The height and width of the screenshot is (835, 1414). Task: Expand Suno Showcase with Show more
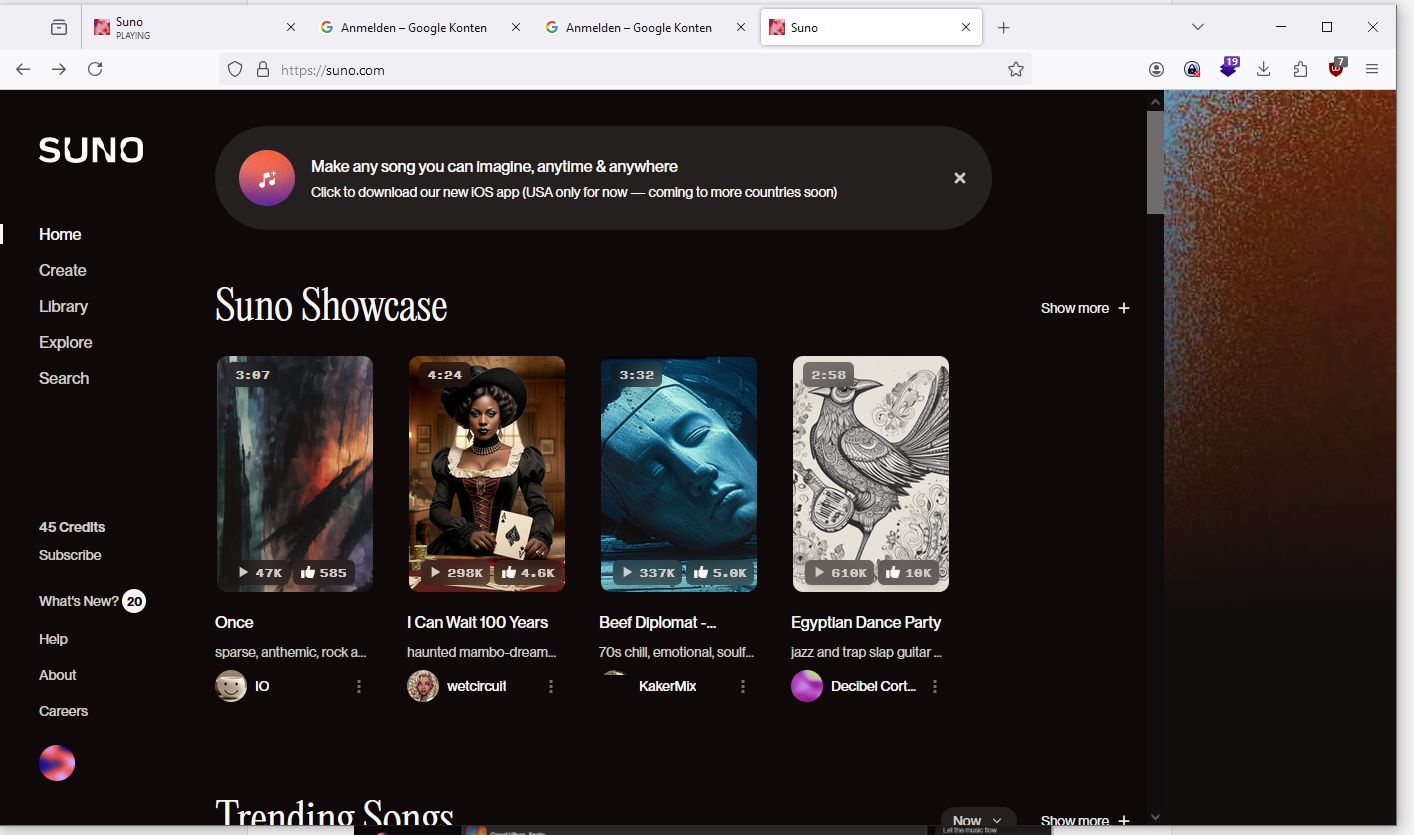coord(1085,308)
